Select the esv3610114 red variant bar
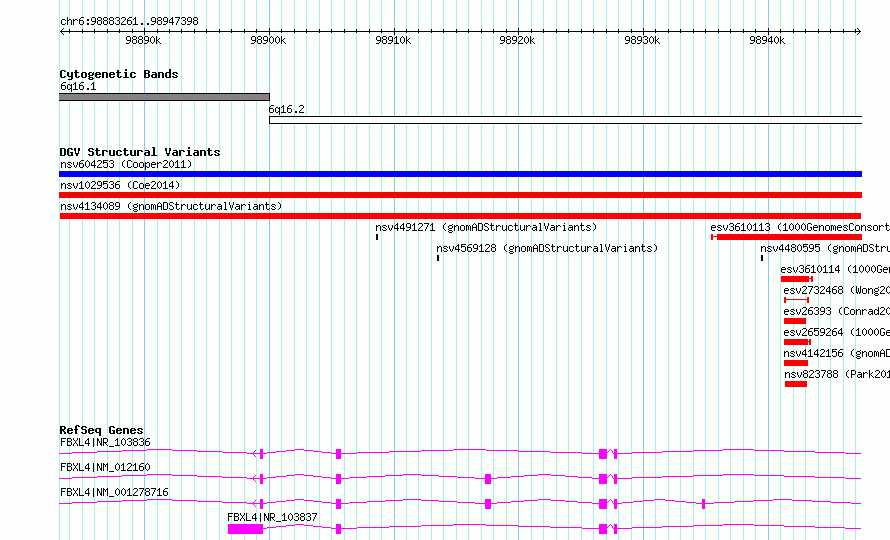Image resolution: width=890 pixels, height=540 pixels. click(797, 279)
